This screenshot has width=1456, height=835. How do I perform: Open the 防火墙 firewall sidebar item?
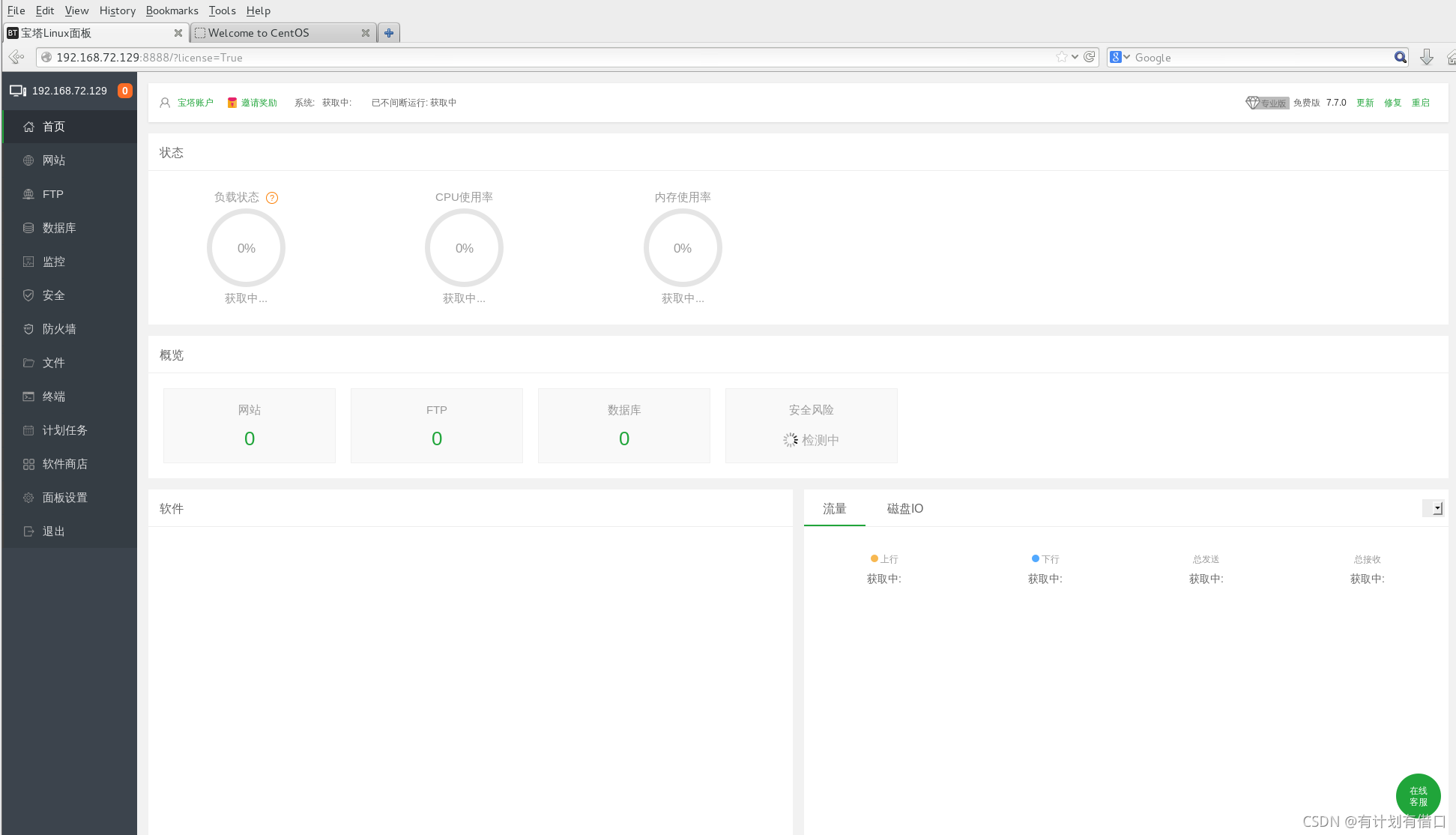click(x=58, y=329)
